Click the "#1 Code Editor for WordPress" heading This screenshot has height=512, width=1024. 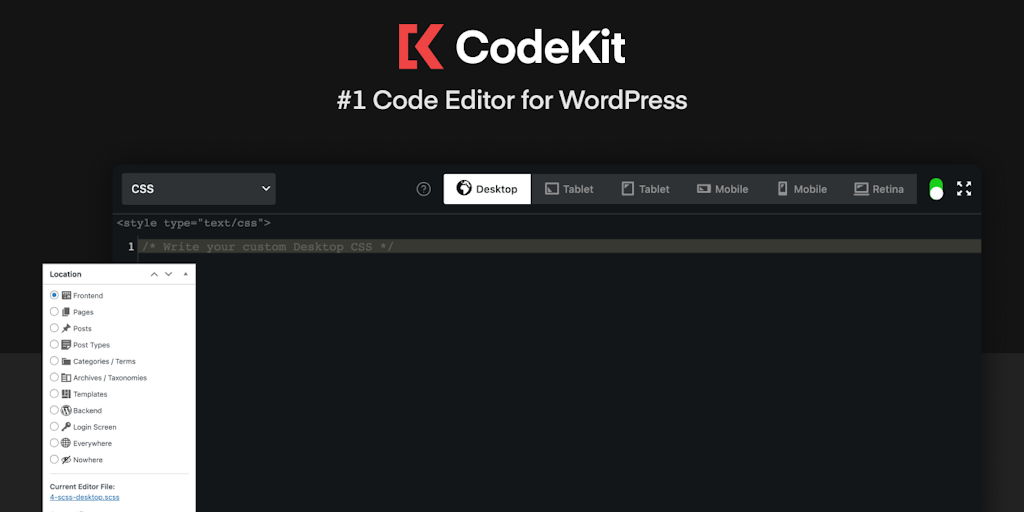point(512,101)
